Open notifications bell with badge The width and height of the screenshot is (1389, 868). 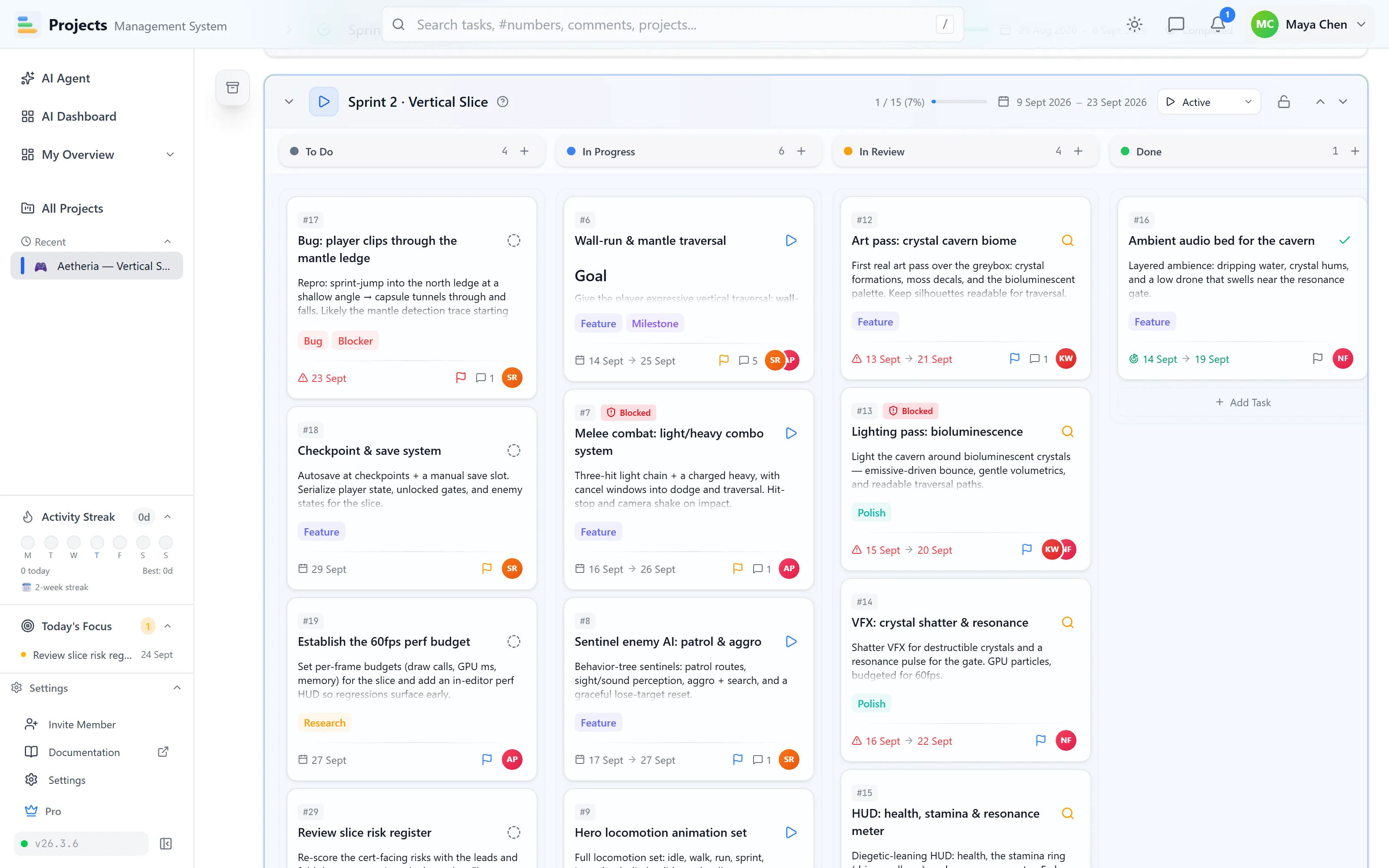pos(1218,25)
